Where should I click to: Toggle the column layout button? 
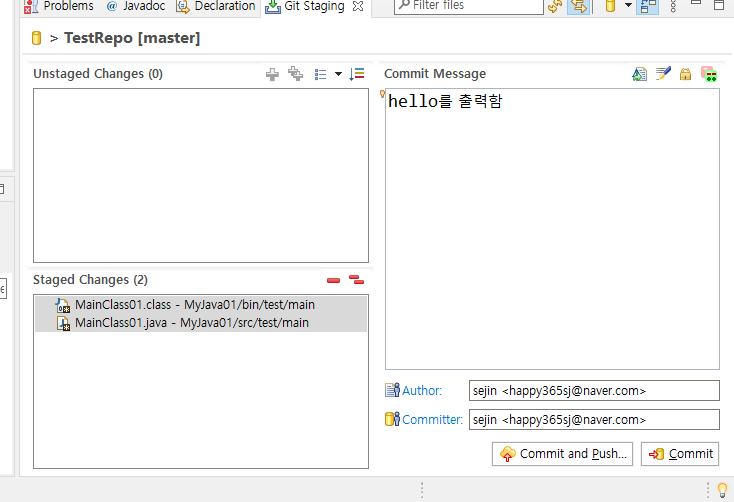[x=648, y=6]
